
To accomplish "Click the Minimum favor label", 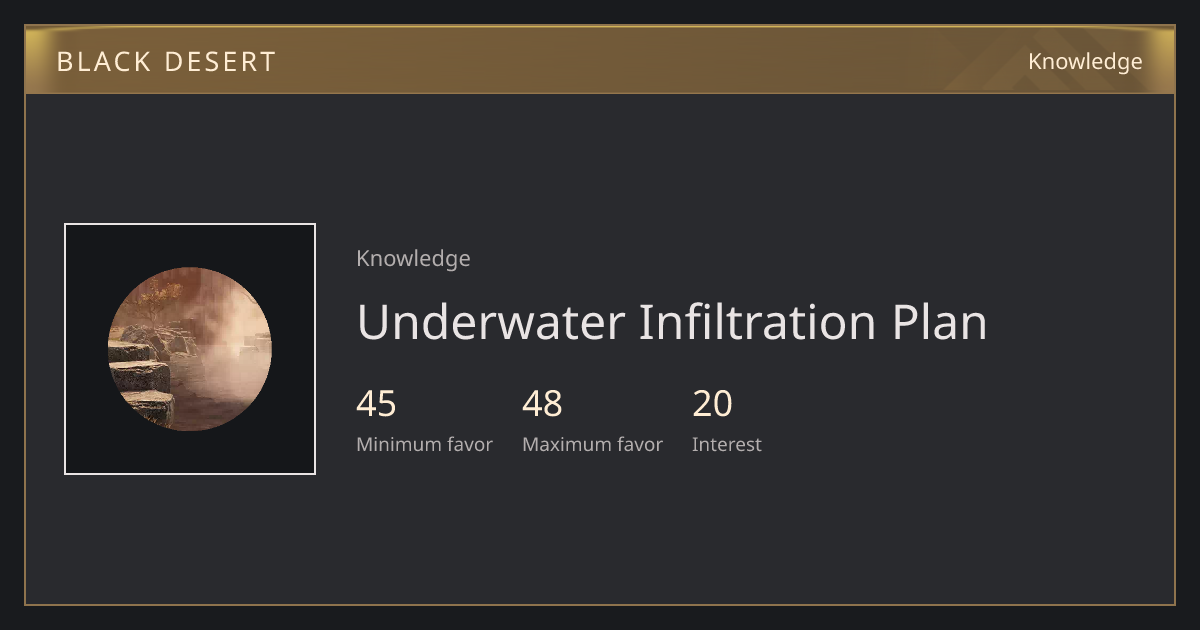I will click(424, 445).
